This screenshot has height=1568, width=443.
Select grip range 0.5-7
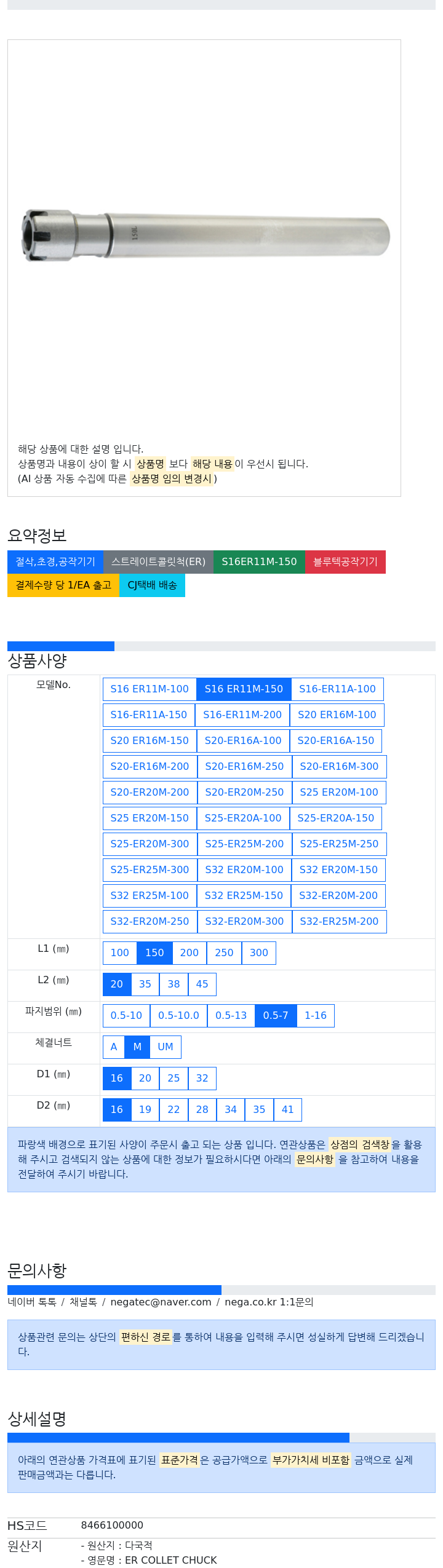(276, 1016)
